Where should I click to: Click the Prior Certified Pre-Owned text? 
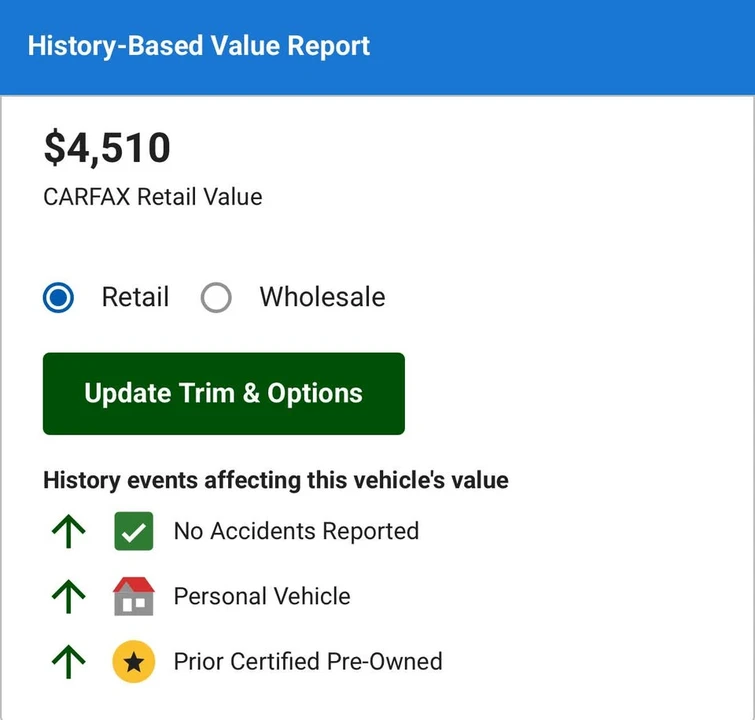(308, 662)
